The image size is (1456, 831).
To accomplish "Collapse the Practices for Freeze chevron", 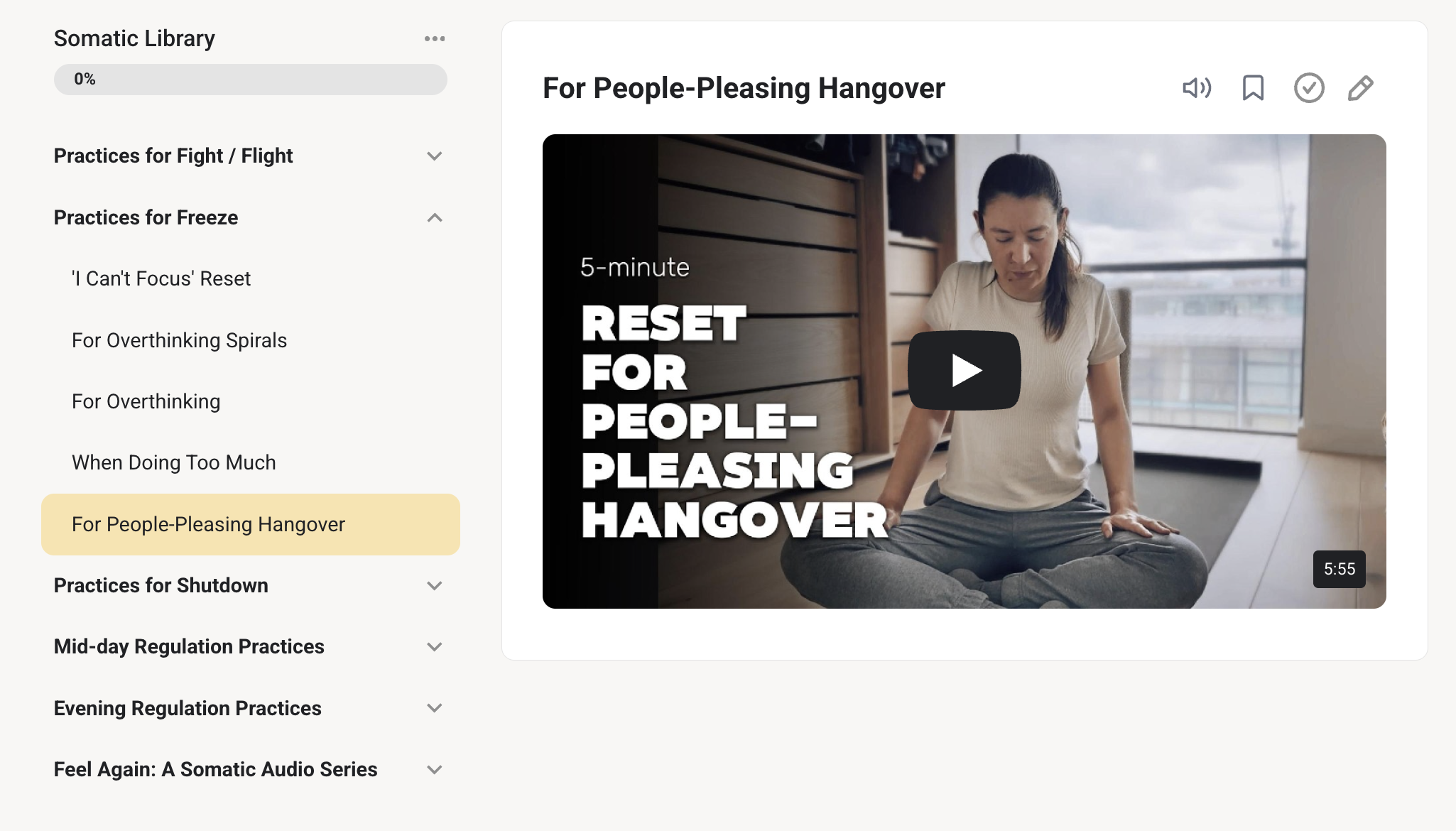I will coord(435,217).
